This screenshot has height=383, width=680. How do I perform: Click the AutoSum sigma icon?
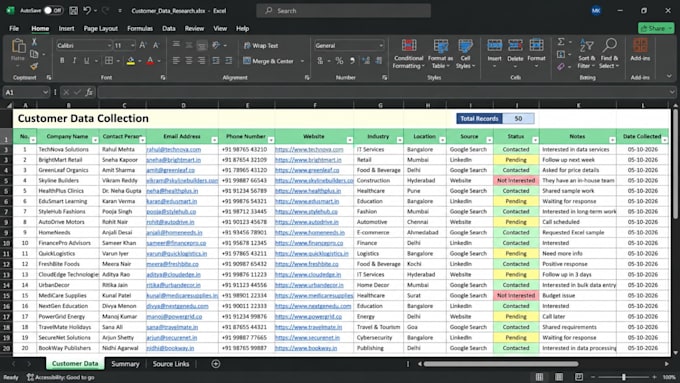click(x=561, y=42)
